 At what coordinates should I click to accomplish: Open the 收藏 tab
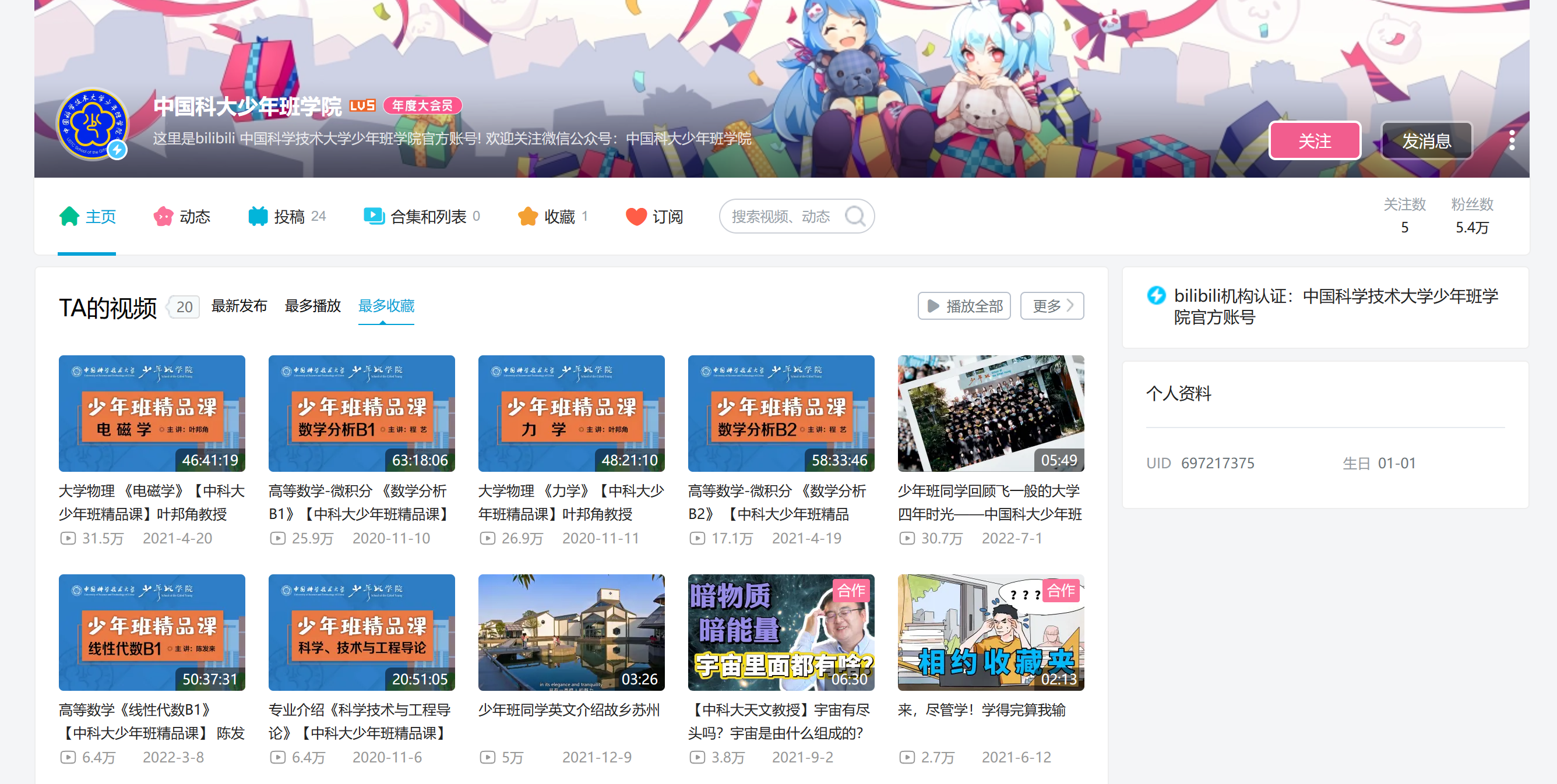pos(553,216)
